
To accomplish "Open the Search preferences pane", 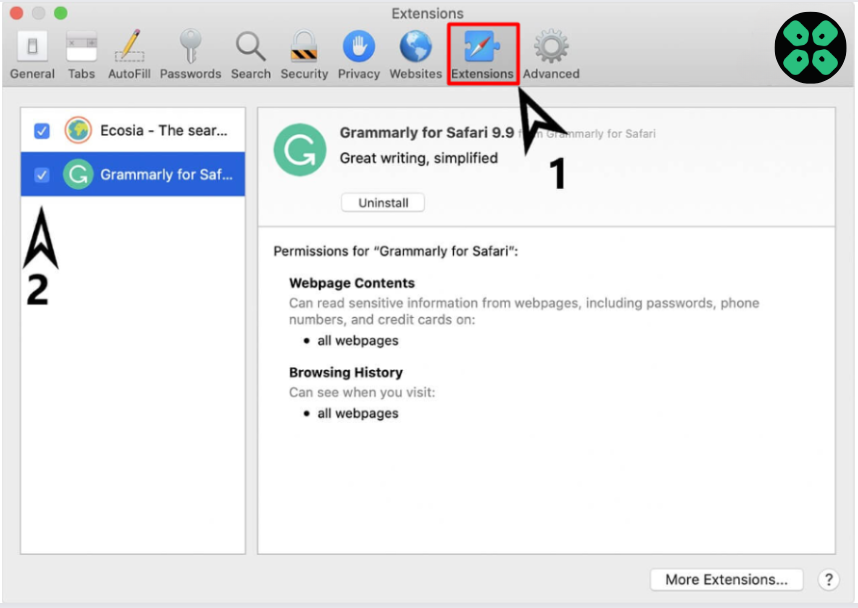I will (250, 54).
